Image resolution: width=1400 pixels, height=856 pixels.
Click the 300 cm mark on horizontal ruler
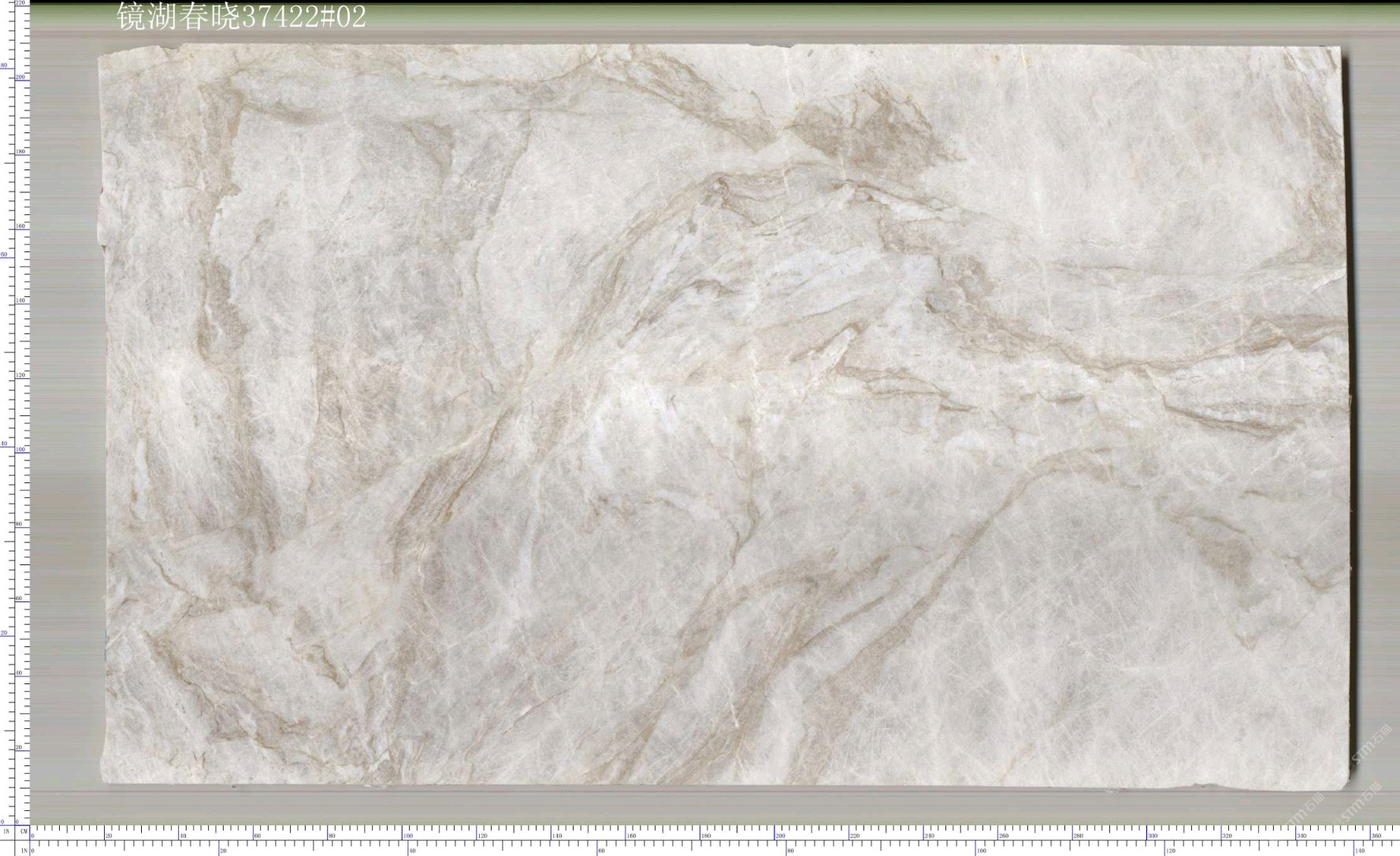point(1152,836)
